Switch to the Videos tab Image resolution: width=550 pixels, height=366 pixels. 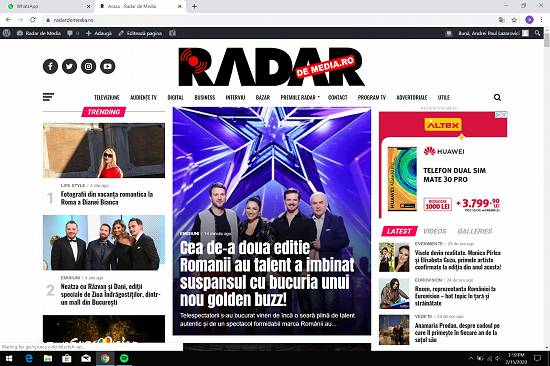[435, 231]
